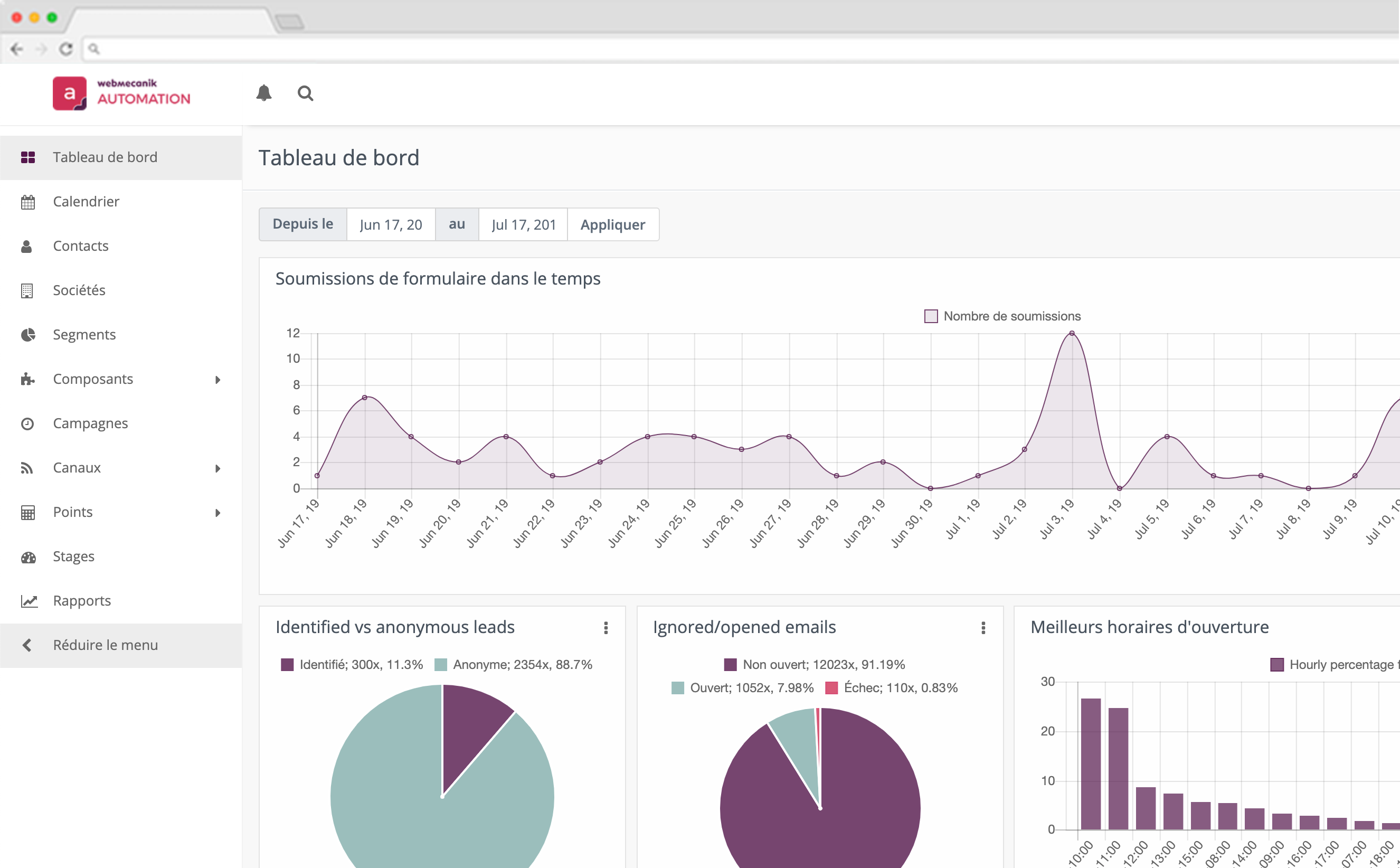
Task: Click the Segments pie chart icon
Action: [27, 335]
